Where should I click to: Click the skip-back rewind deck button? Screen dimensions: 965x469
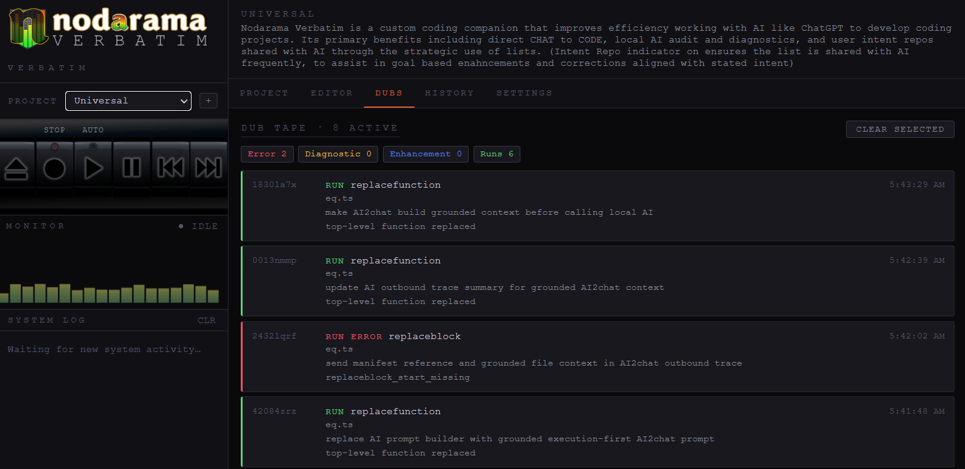click(x=170, y=167)
